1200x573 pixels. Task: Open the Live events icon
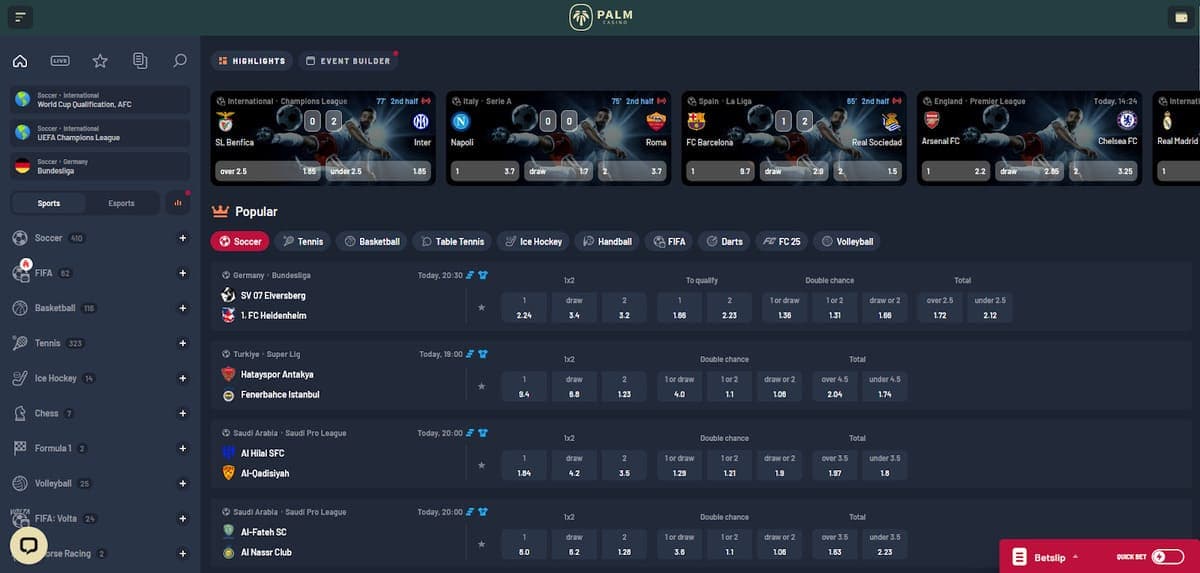point(60,61)
